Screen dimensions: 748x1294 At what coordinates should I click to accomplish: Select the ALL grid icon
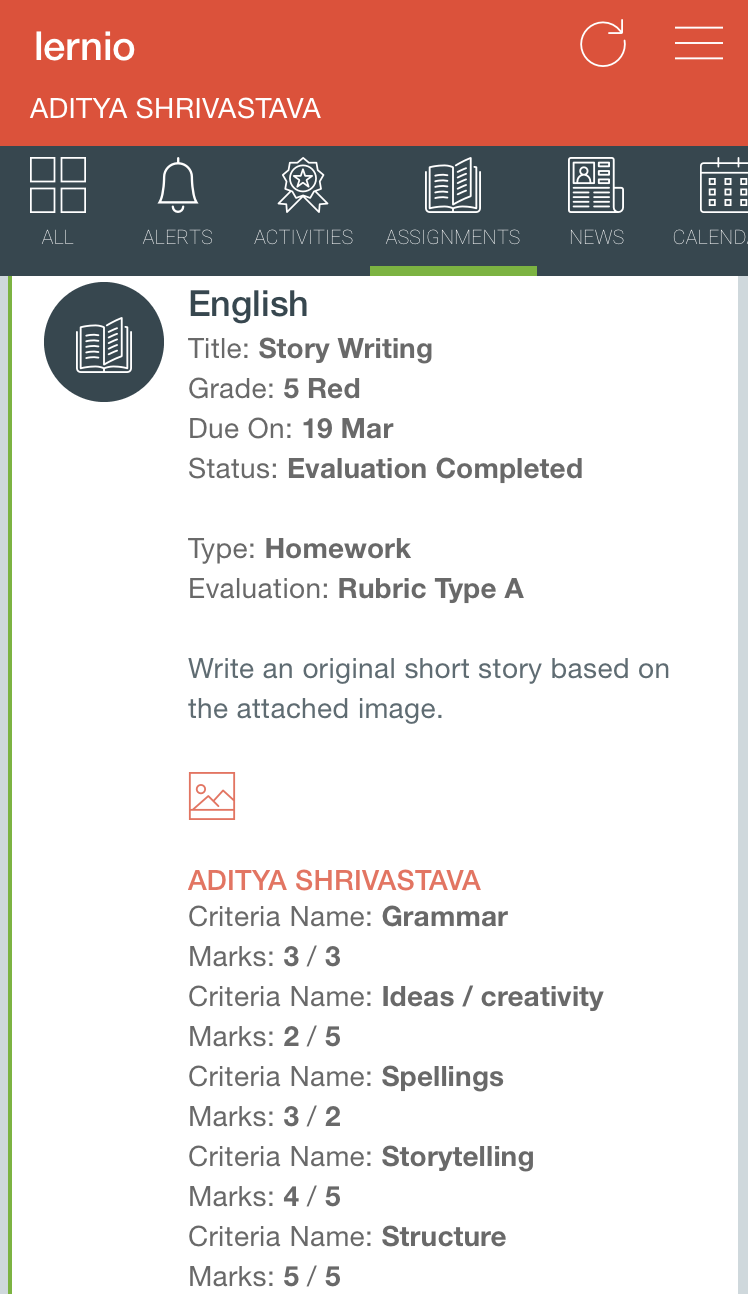[58, 186]
